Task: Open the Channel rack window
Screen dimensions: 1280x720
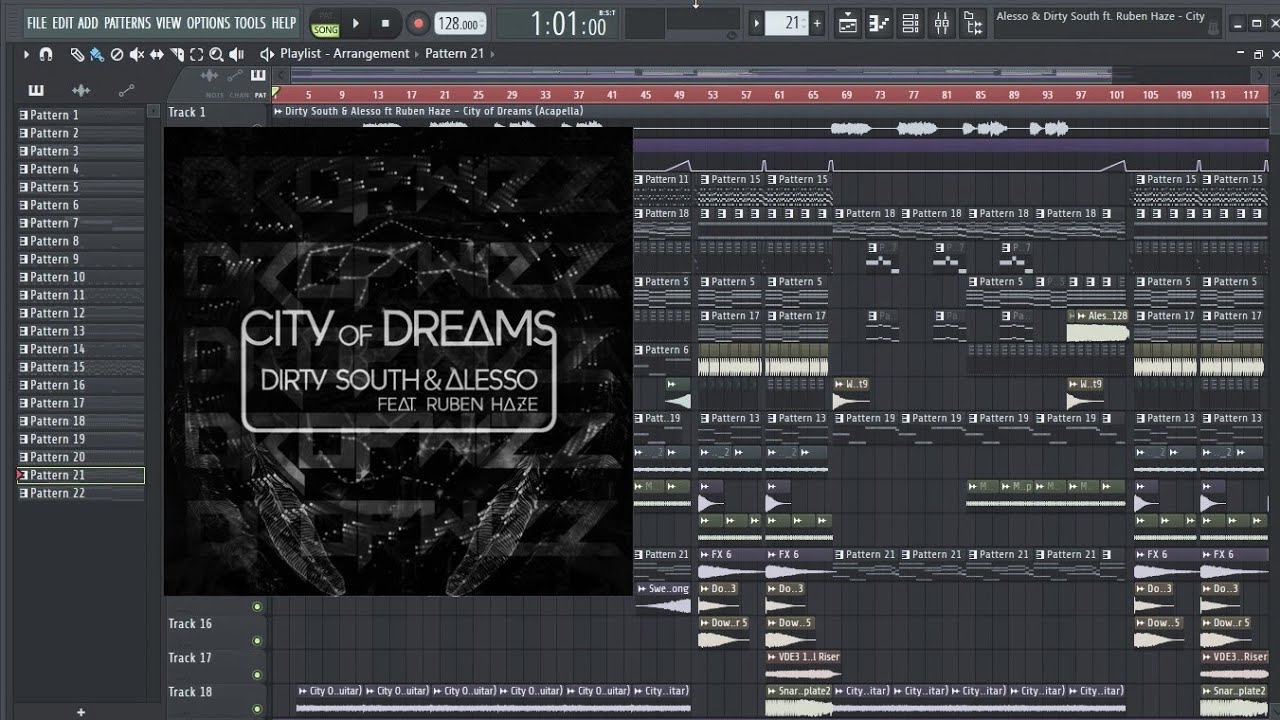Action: [x=910, y=23]
